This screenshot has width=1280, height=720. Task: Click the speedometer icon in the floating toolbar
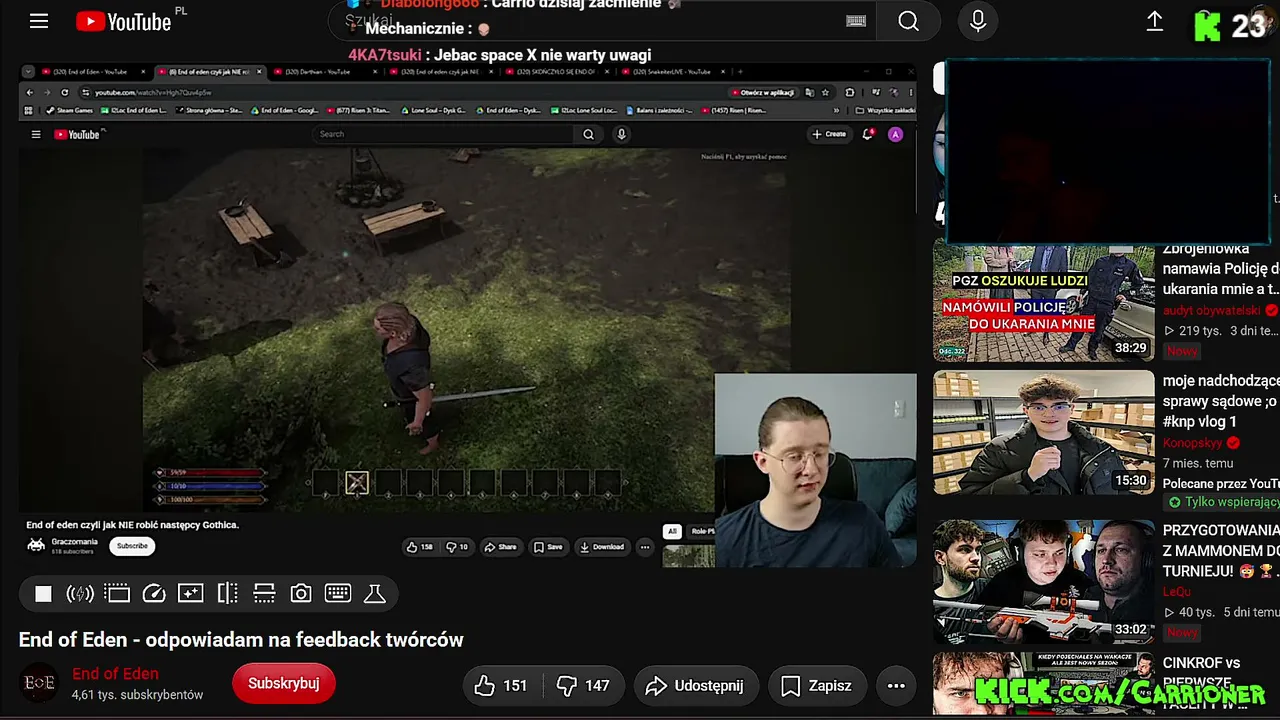(154, 594)
